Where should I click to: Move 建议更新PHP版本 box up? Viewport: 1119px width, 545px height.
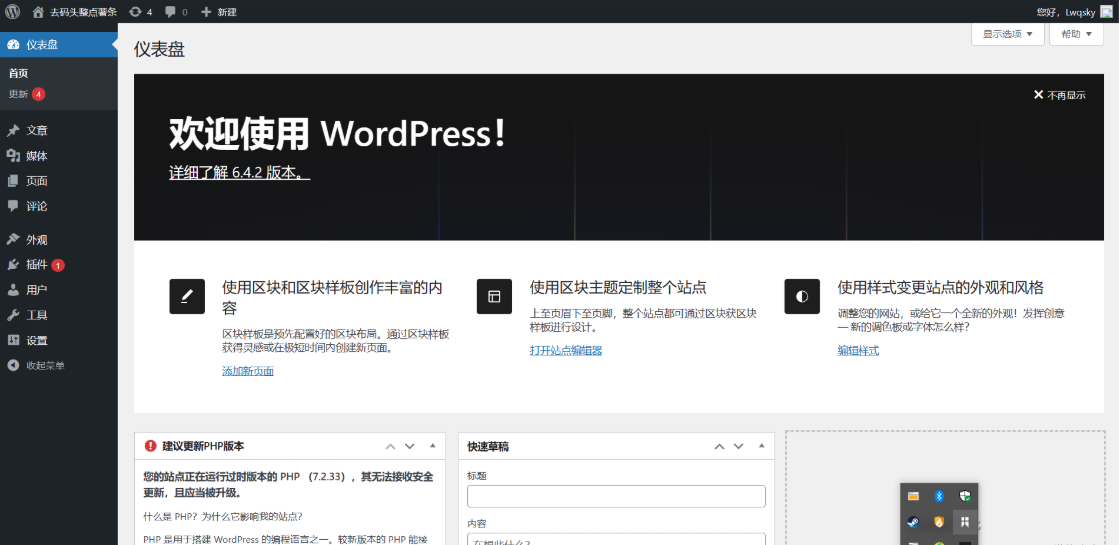390,447
